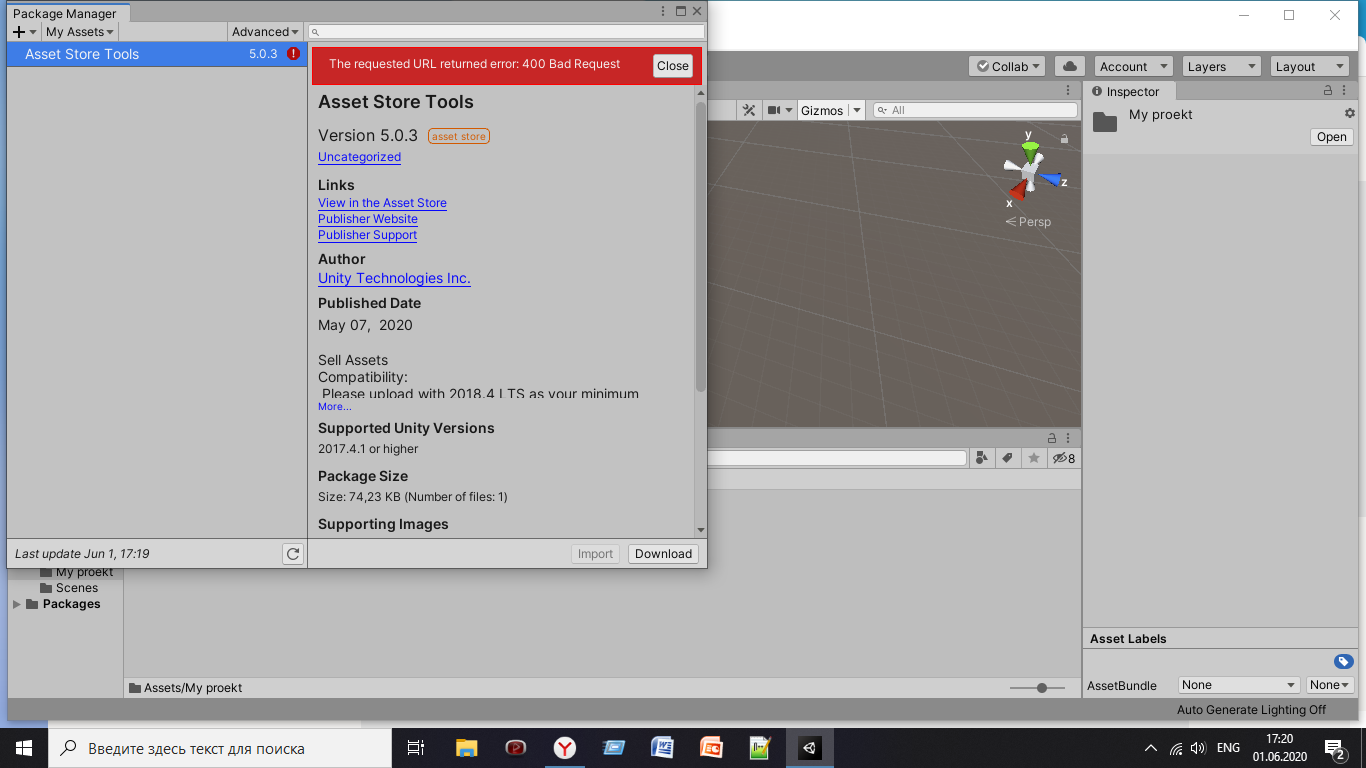
Task: Click the Open button in Inspector
Action: pos(1332,137)
